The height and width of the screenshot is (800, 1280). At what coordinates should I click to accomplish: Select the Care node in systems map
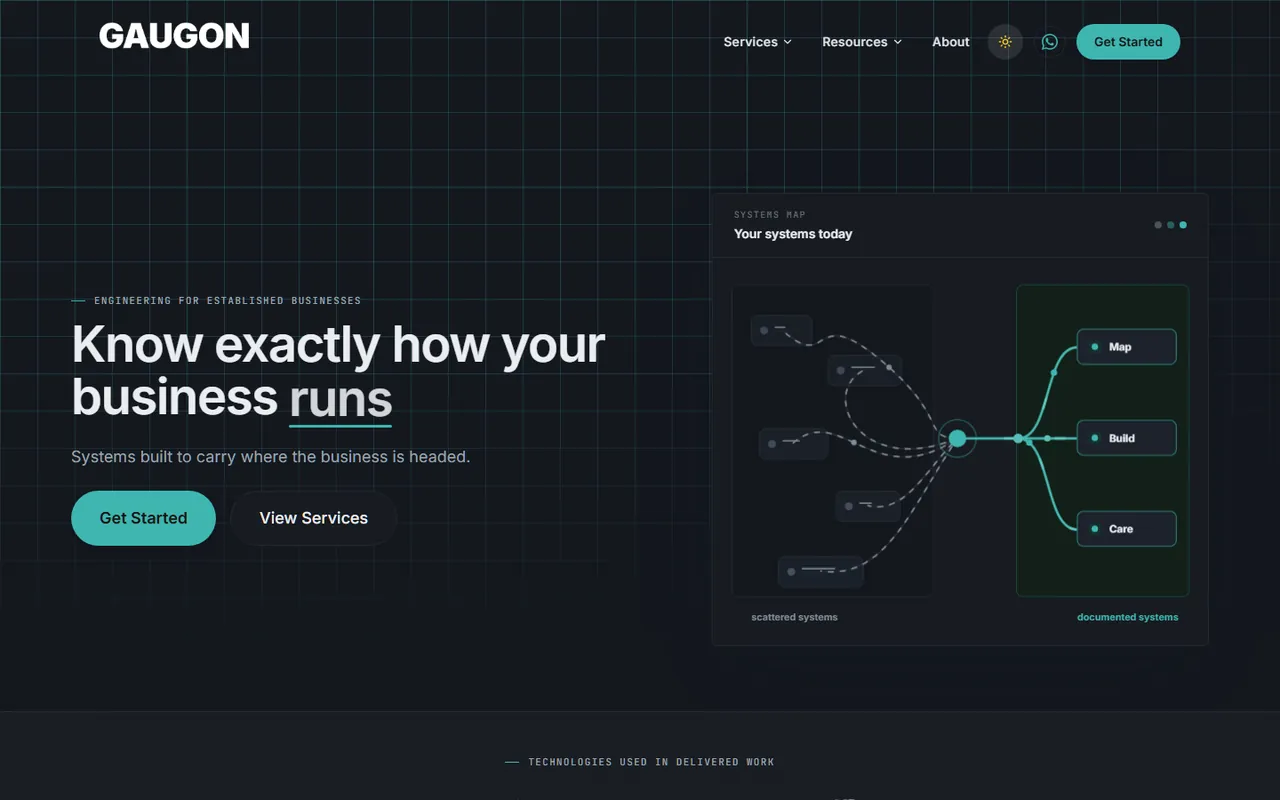tap(1126, 529)
